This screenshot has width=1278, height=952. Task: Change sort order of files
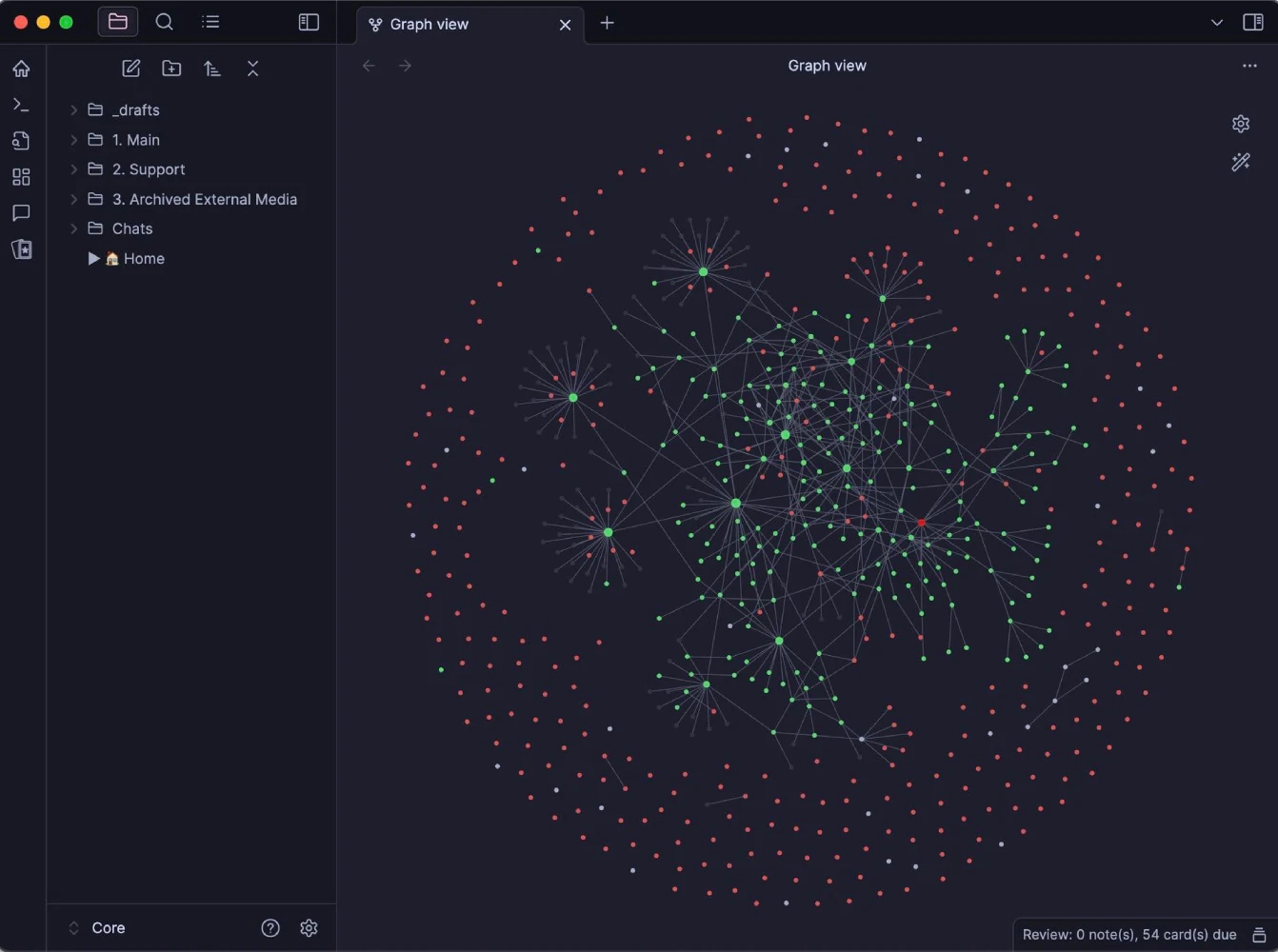pyautogui.click(x=212, y=69)
